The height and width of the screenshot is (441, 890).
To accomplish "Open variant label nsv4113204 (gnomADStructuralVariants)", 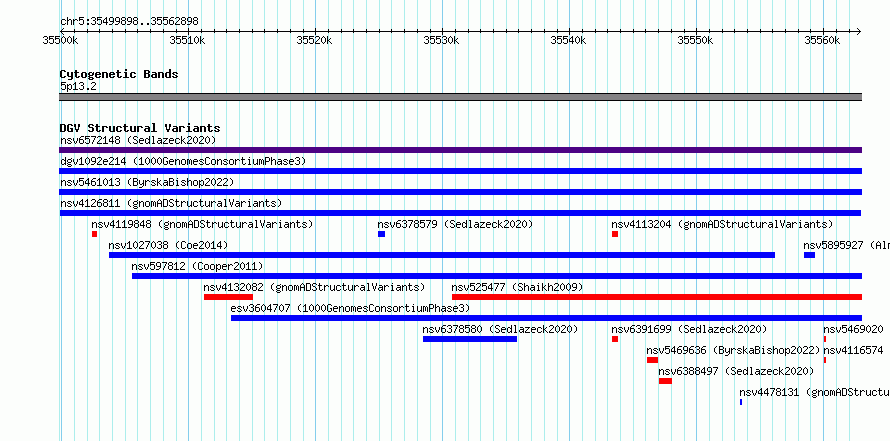I will click(x=722, y=224).
